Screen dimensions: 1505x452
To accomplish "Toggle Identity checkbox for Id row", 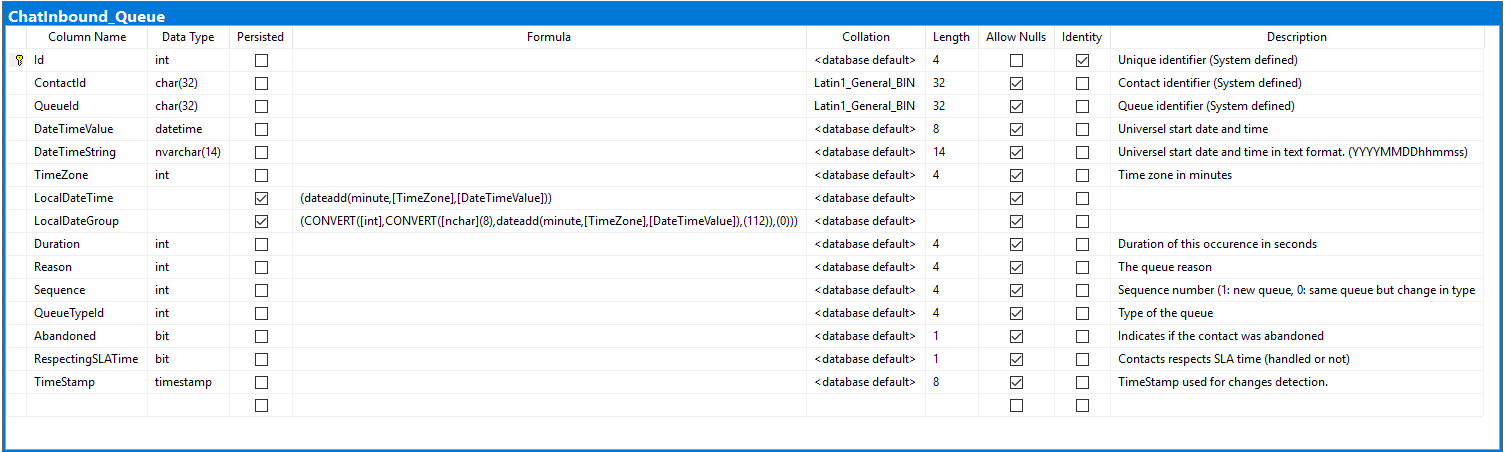I will 1082,60.
